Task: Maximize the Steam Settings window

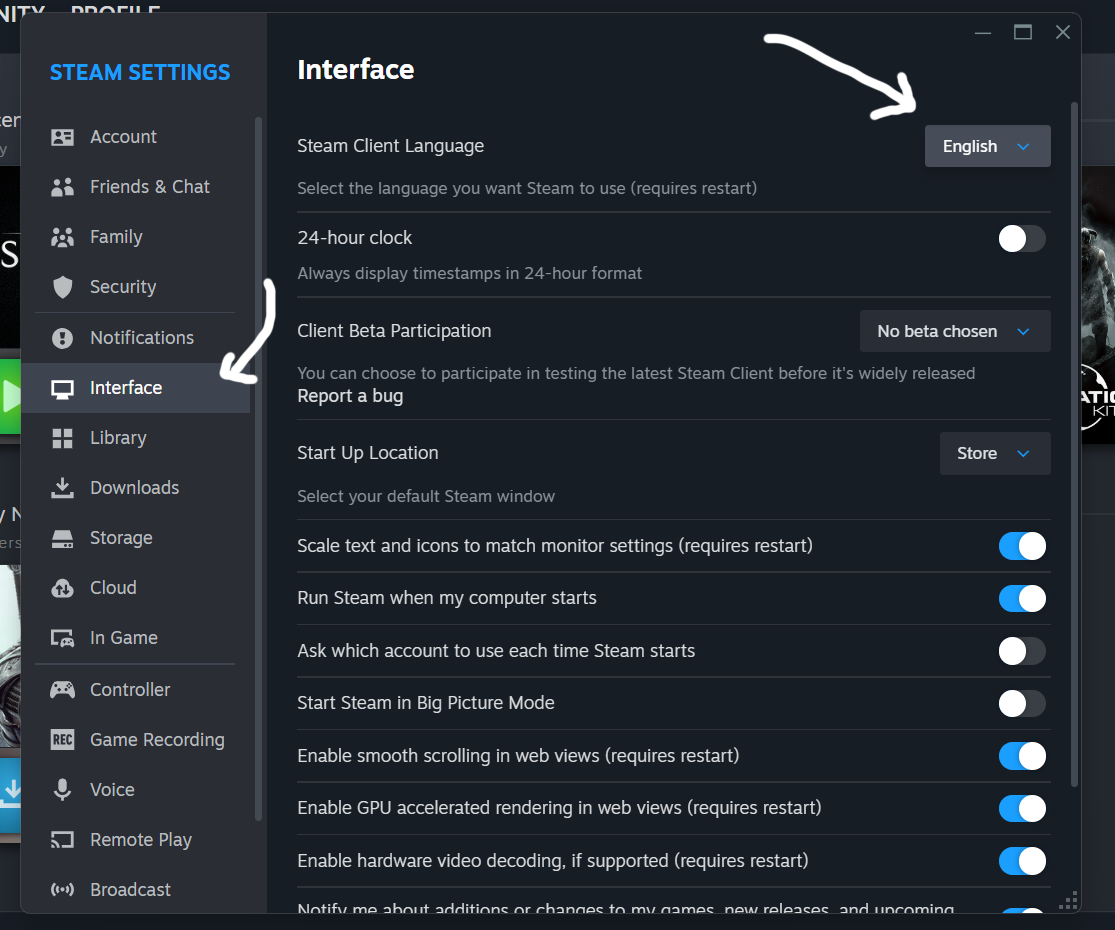Action: (1023, 32)
